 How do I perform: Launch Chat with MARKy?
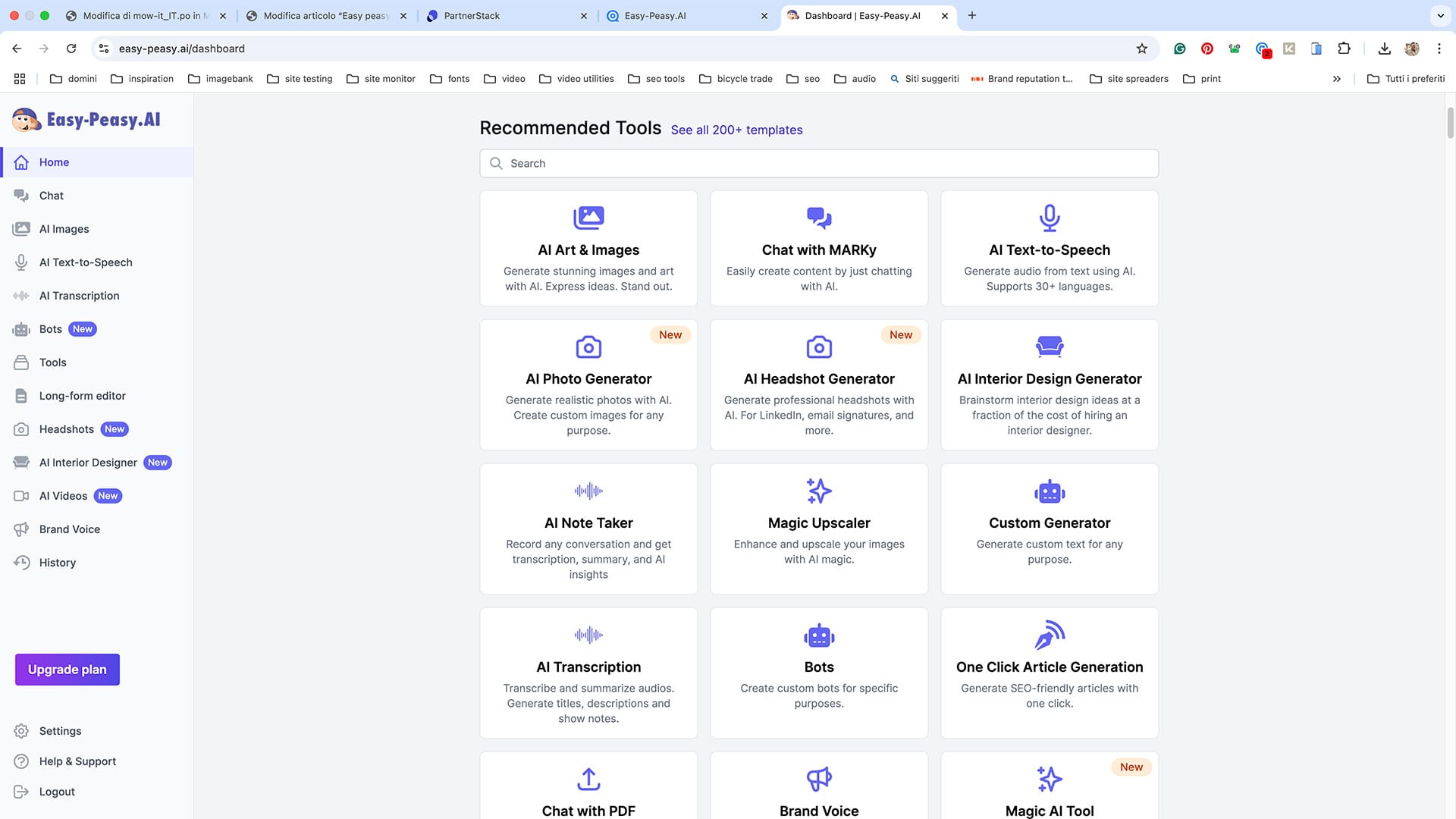tap(819, 248)
